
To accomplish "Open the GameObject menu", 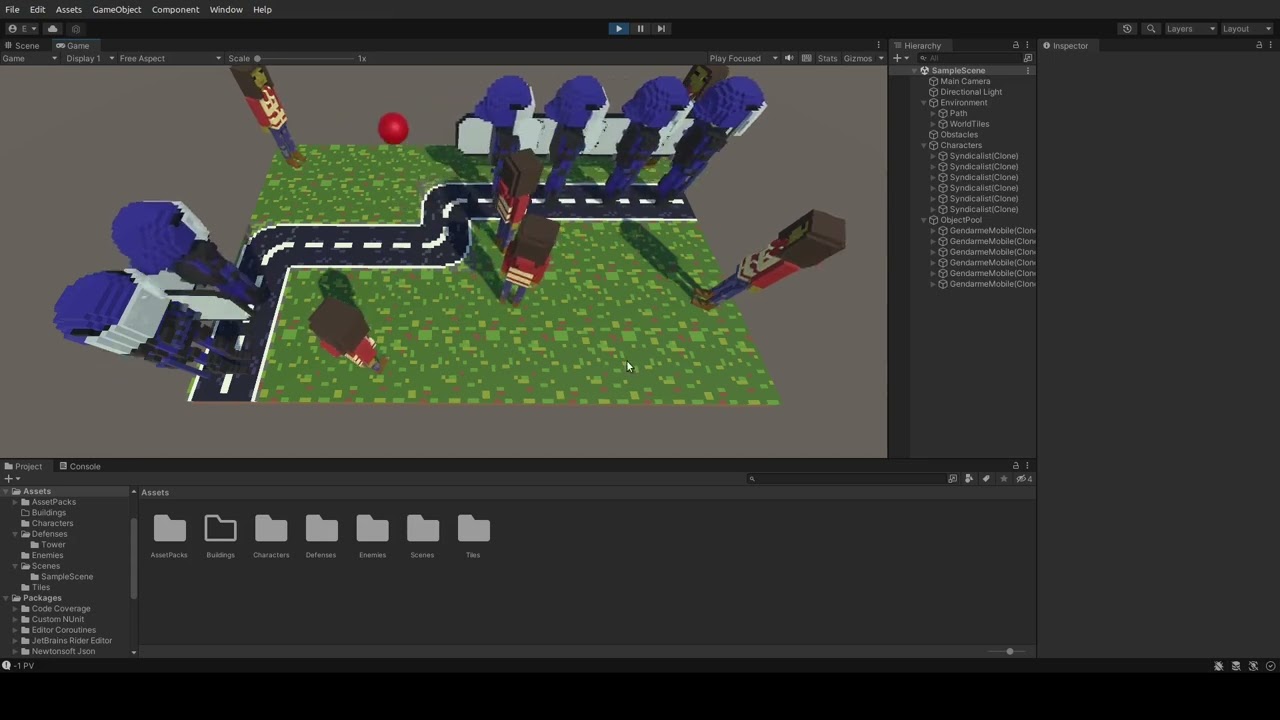I will point(117,9).
